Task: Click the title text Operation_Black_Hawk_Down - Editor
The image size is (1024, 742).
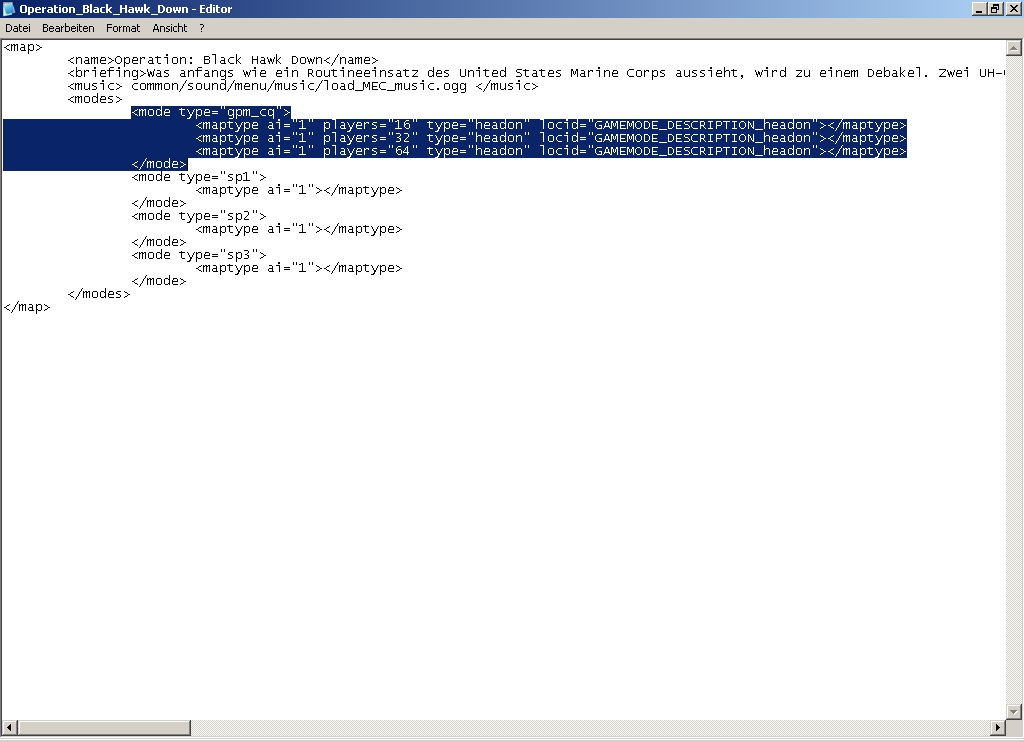Action: 125,9
